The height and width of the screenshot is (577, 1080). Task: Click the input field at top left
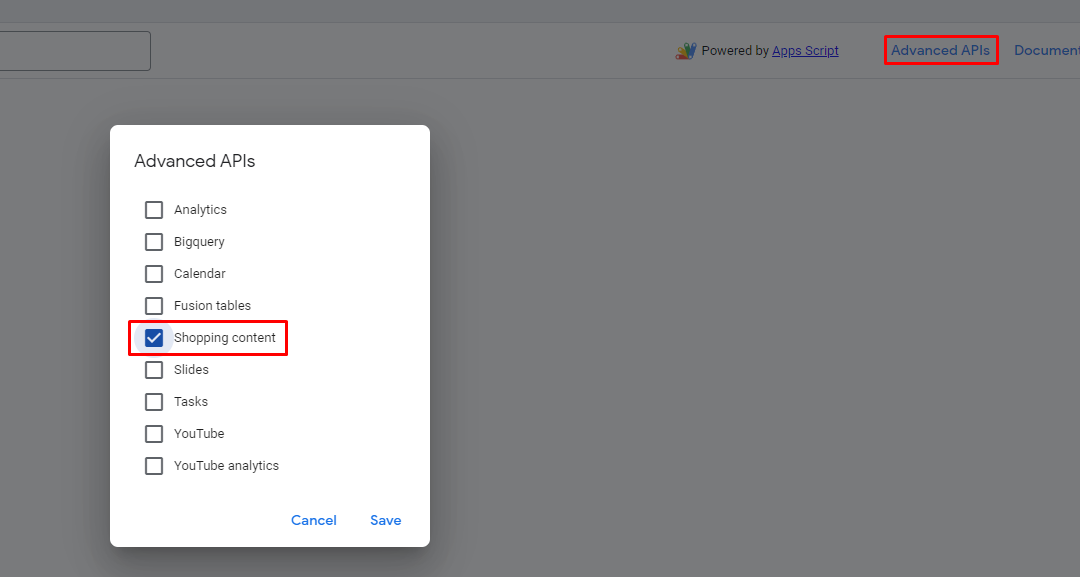coord(75,51)
